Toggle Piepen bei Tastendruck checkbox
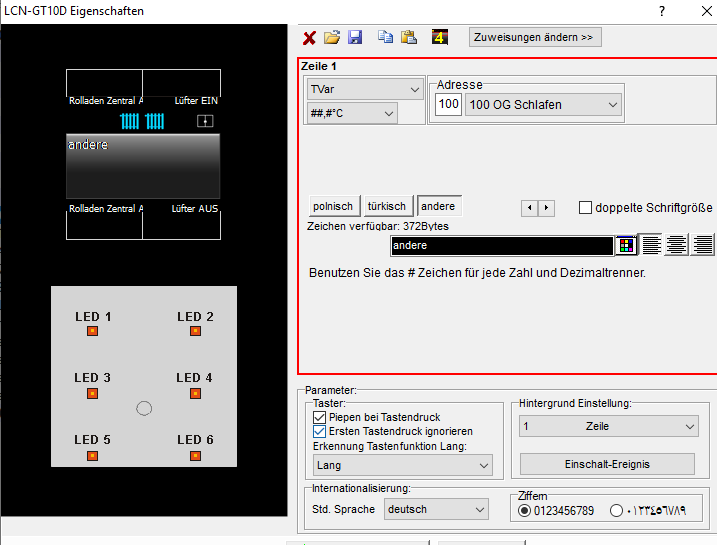This screenshot has height=545, width=717. tap(320, 417)
